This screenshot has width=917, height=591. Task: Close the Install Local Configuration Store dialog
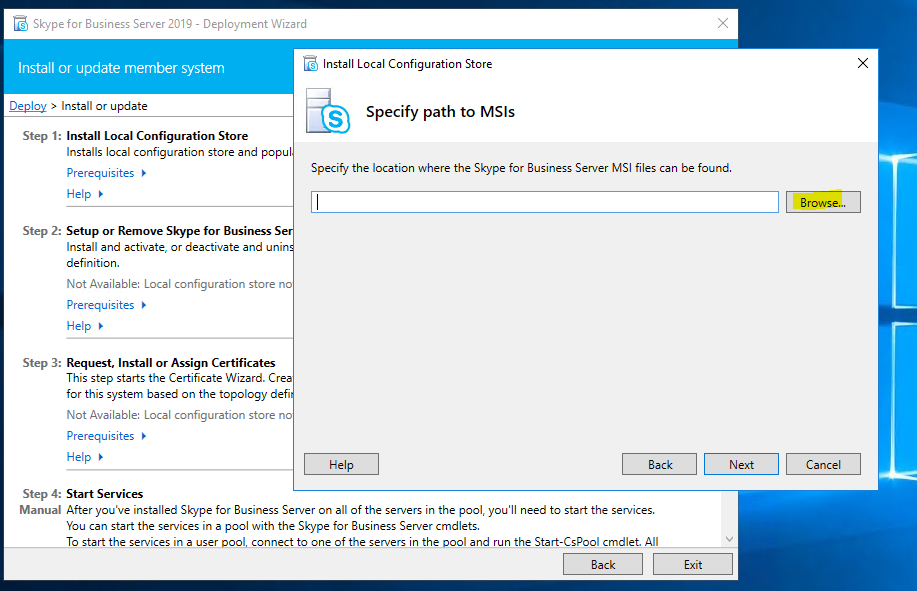coord(863,64)
